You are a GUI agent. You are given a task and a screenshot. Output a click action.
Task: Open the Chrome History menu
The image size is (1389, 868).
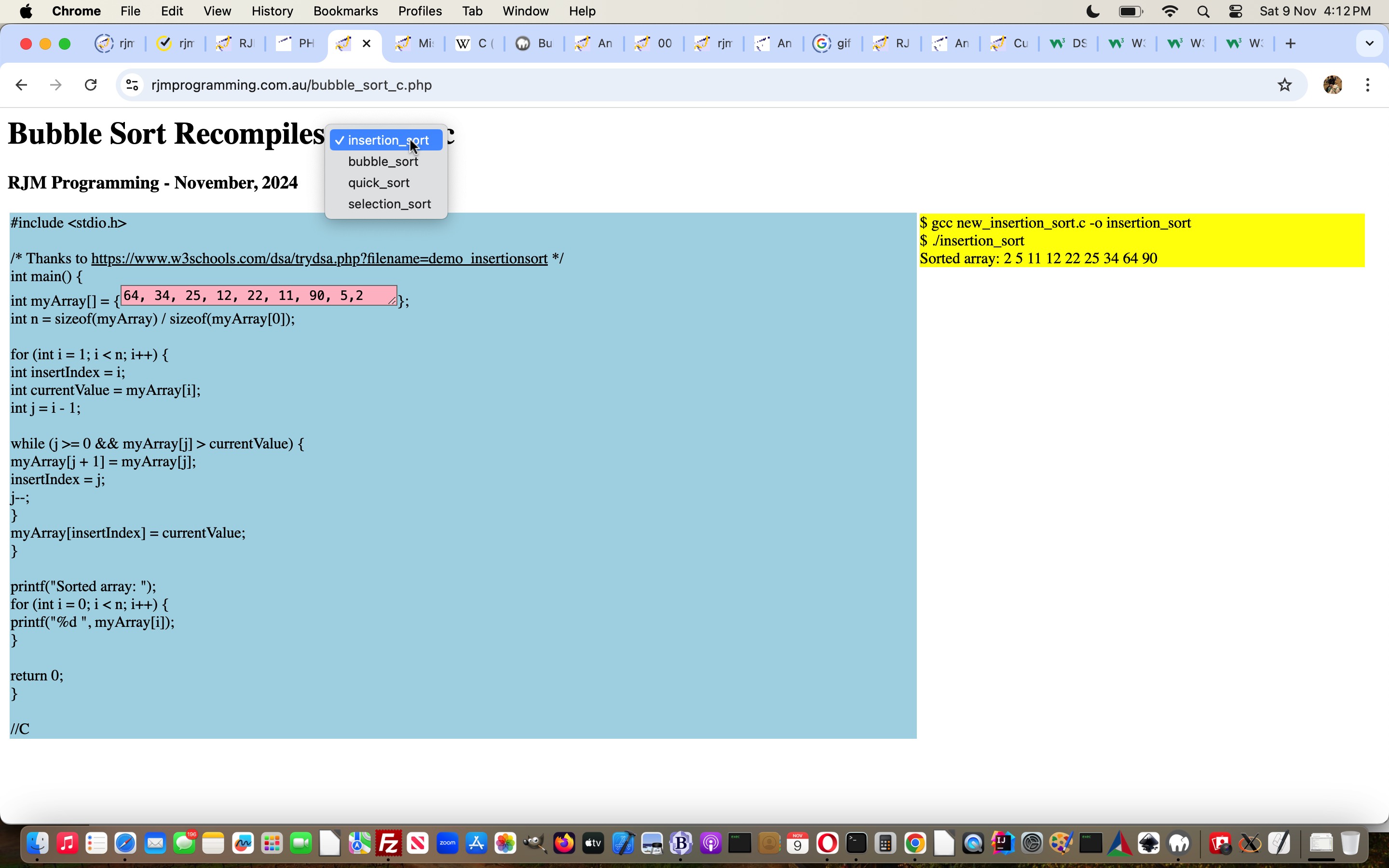(272, 12)
